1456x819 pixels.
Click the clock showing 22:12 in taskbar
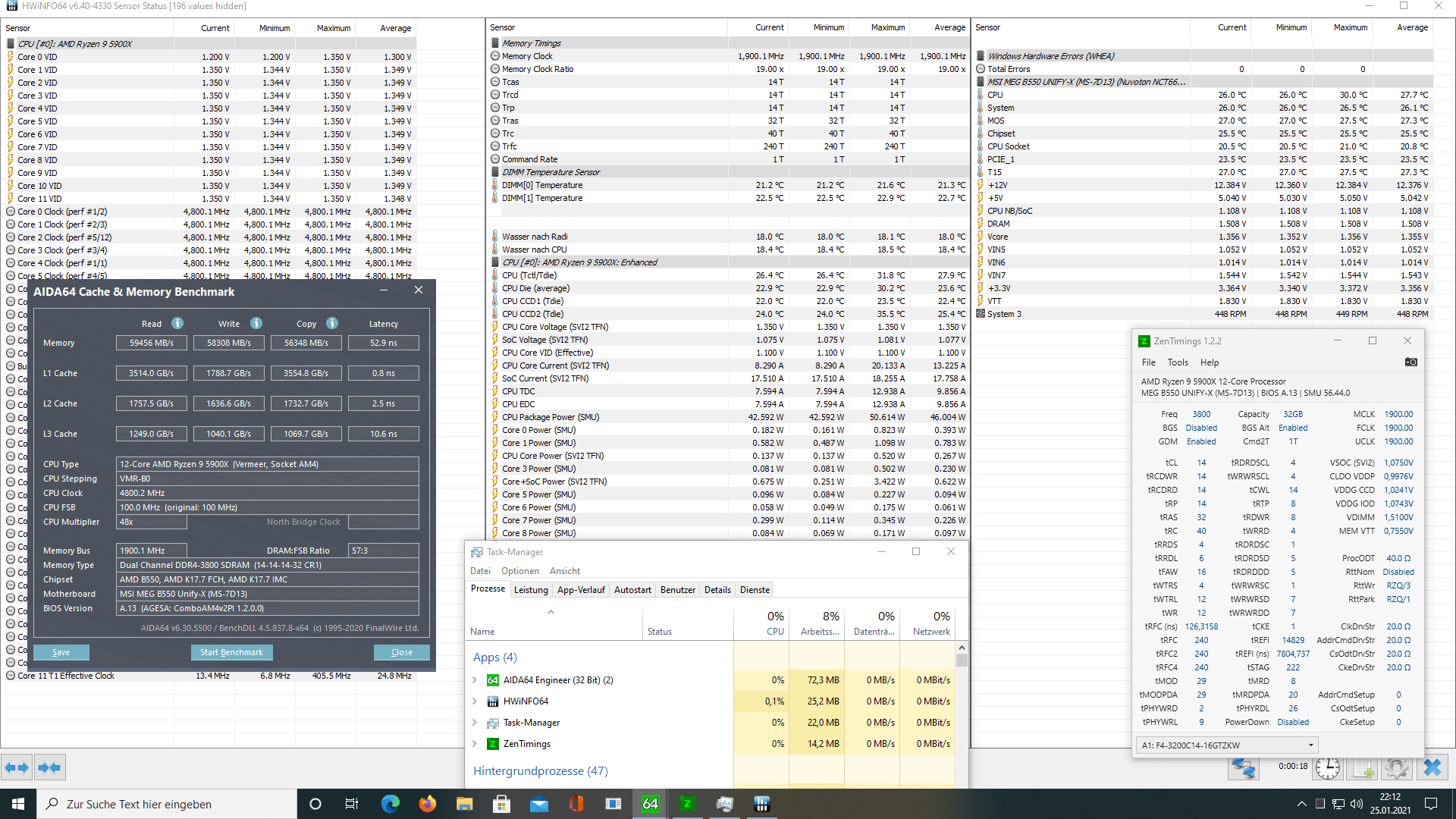pyautogui.click(x=1390, y=804)
